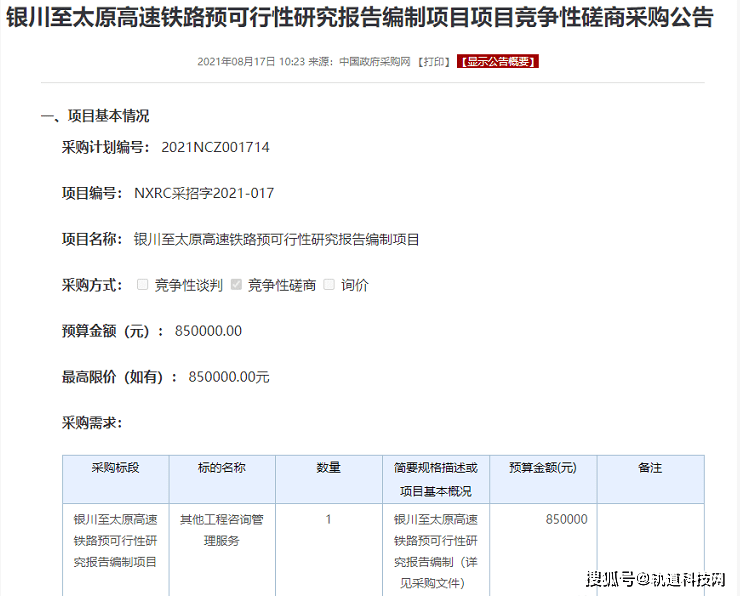The height and width of the screenshot is (596, 740).
Task: Toggle the 竞争性磋商 checkbox
Action: coord(236,285)
